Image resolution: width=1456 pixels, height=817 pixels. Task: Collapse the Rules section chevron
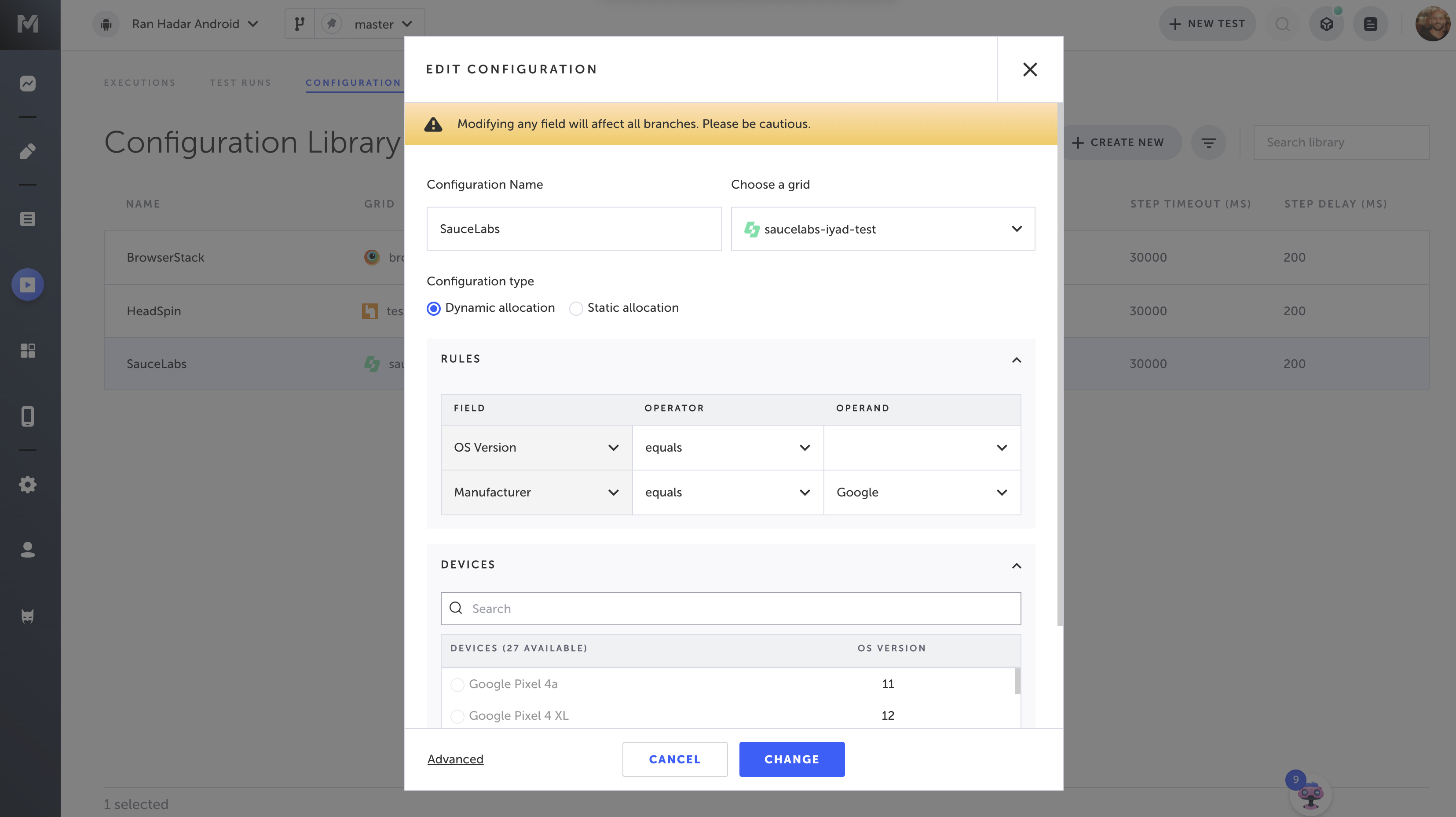pos(1016,360)
